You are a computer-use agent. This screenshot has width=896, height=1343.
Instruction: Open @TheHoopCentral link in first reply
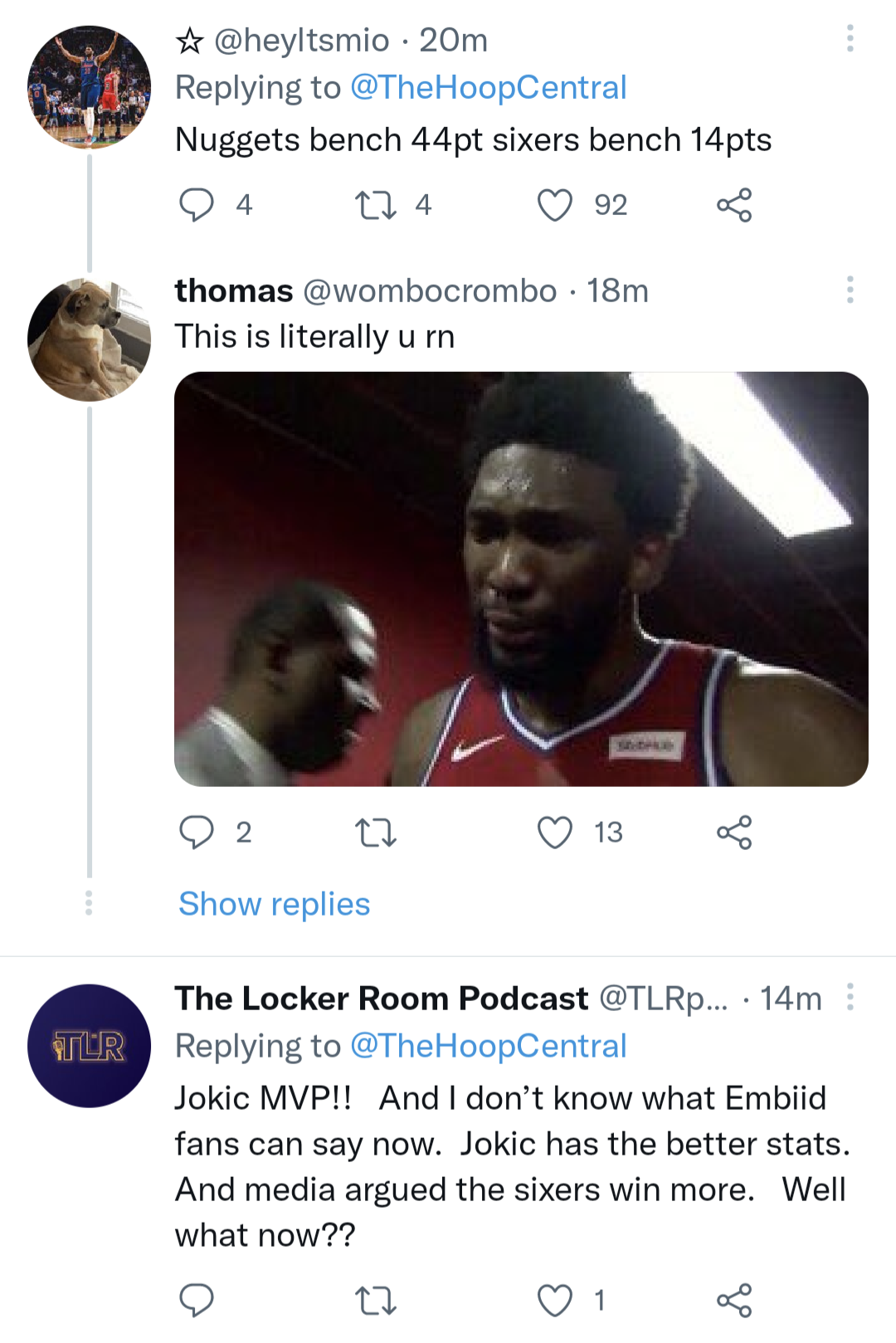point(488,88)
